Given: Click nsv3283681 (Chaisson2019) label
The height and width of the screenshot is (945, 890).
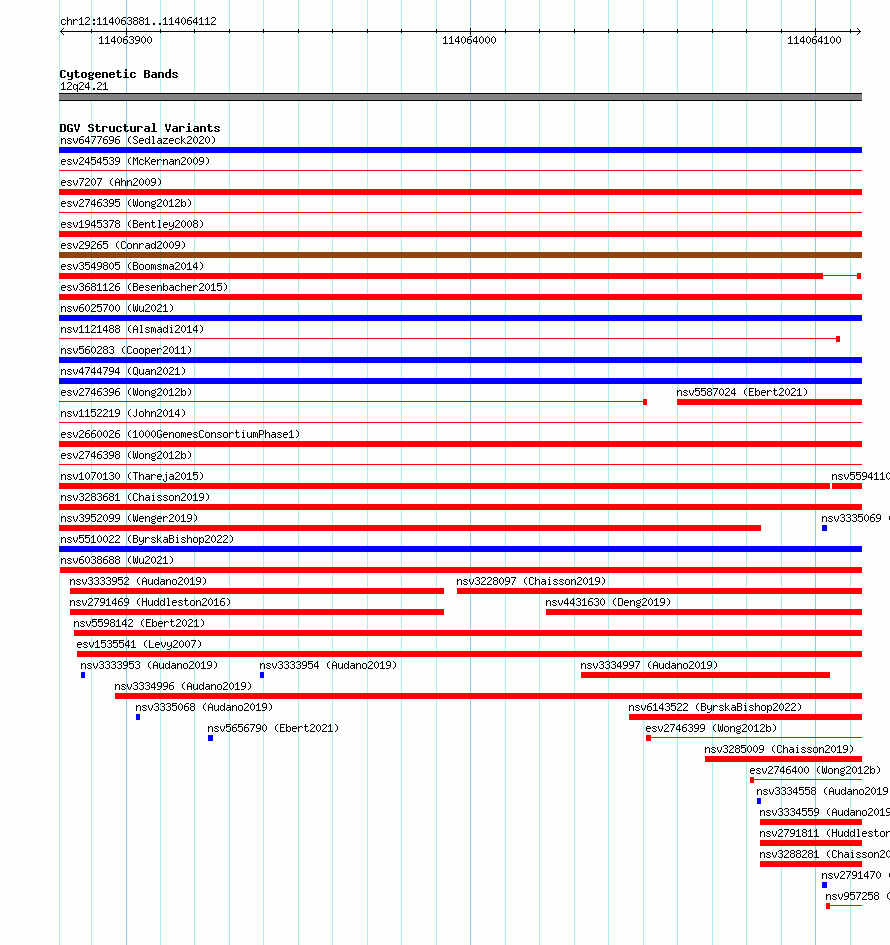Looking at the screenshot, I should [x=135, y=497].
